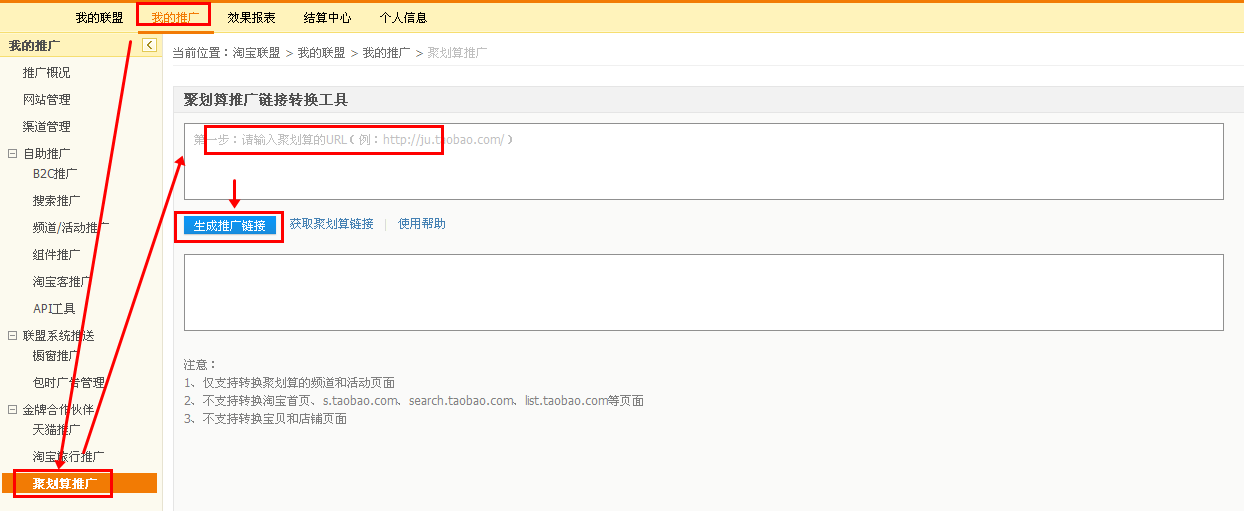Open 组件推广 in the sidebar
This screenshot has height=511, width=1244.
[56, 255]
